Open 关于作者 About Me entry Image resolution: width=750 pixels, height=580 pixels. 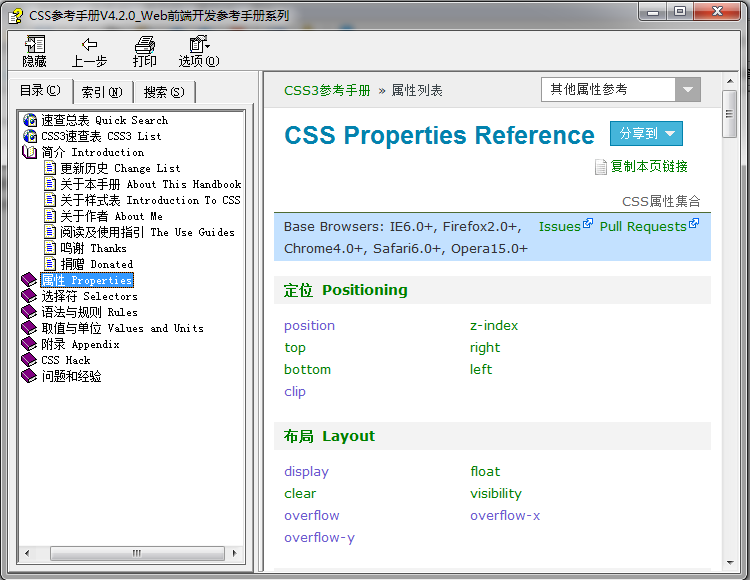coord(111,216)
